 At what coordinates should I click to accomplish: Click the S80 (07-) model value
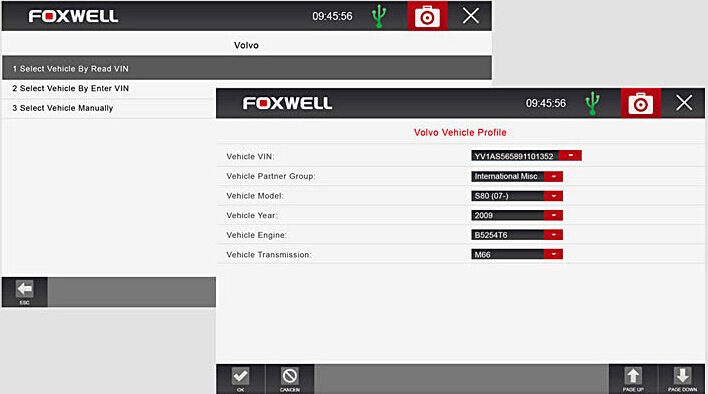(508, 196)
